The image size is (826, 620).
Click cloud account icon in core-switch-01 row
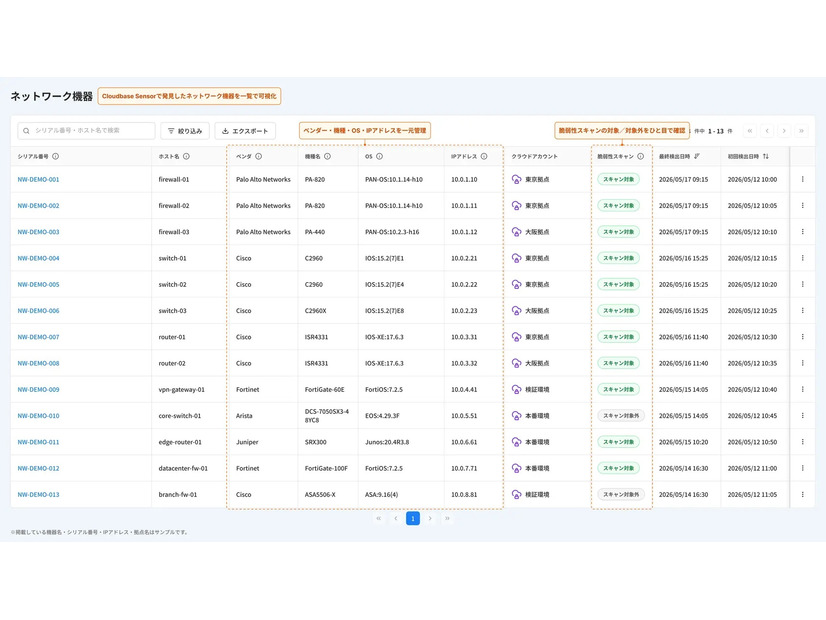point(516,416)
